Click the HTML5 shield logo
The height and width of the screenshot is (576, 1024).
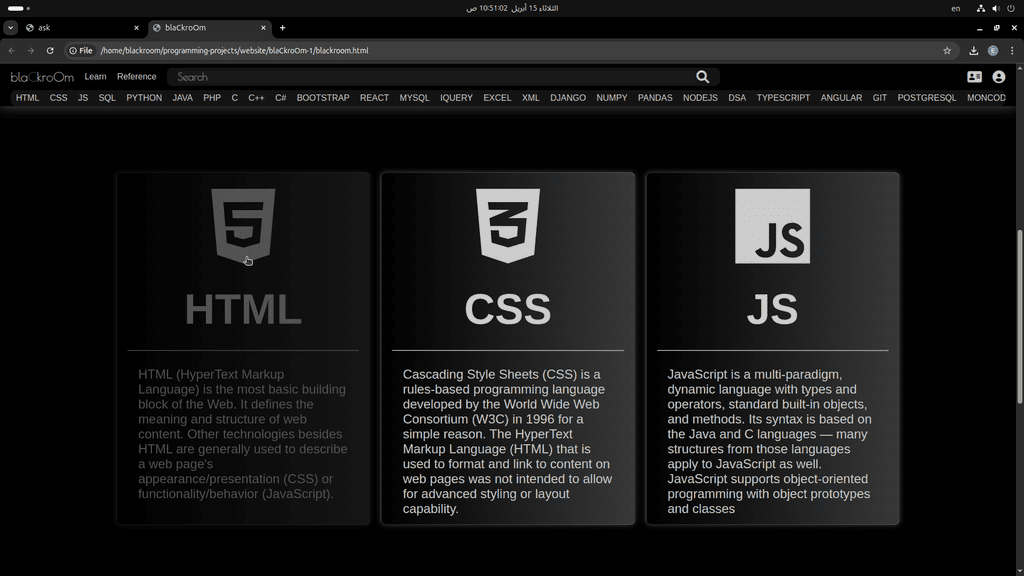(x=243, y=226)
